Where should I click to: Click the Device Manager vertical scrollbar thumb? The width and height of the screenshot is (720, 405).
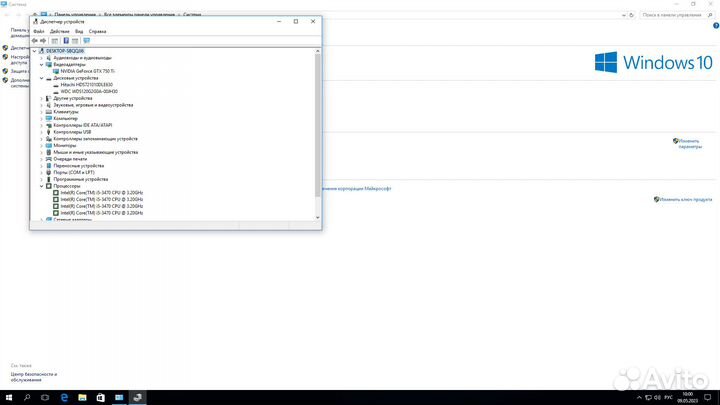click(317, 126)
